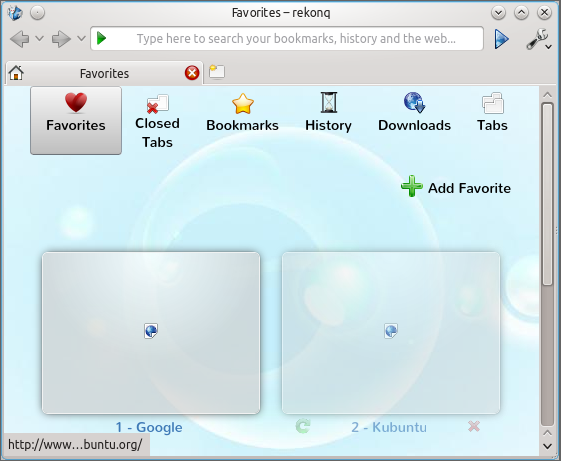Reload the Kubuntu preview with green arrow
The image size is (561, 461).
pos(303,426)
